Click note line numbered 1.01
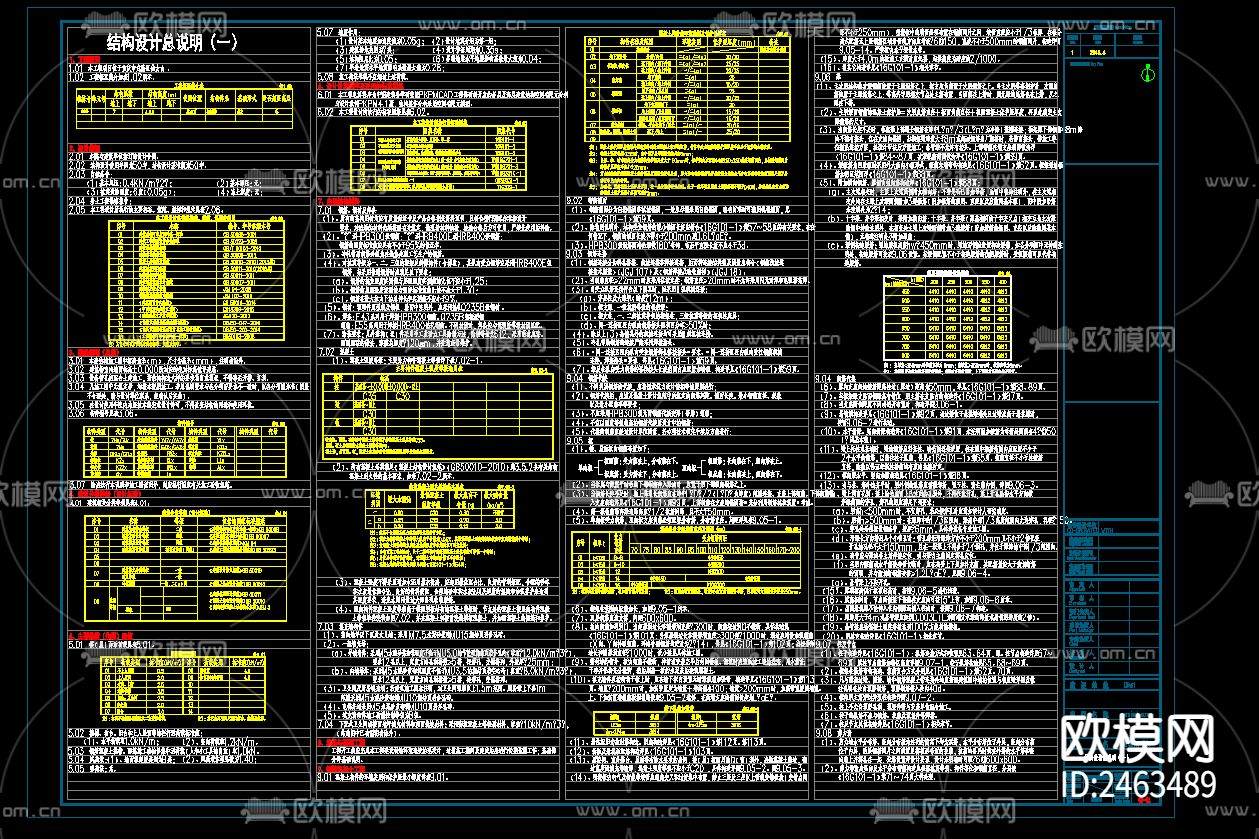 pos(118,68)
